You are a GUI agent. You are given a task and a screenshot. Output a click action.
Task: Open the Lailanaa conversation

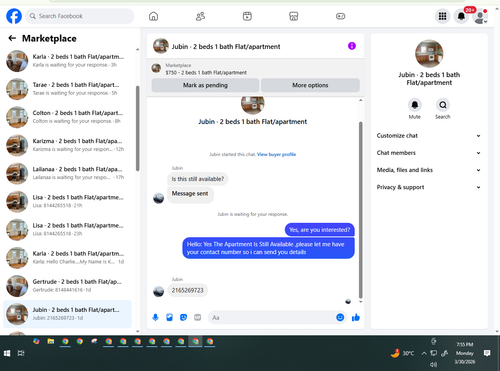[x=68, y=173]
